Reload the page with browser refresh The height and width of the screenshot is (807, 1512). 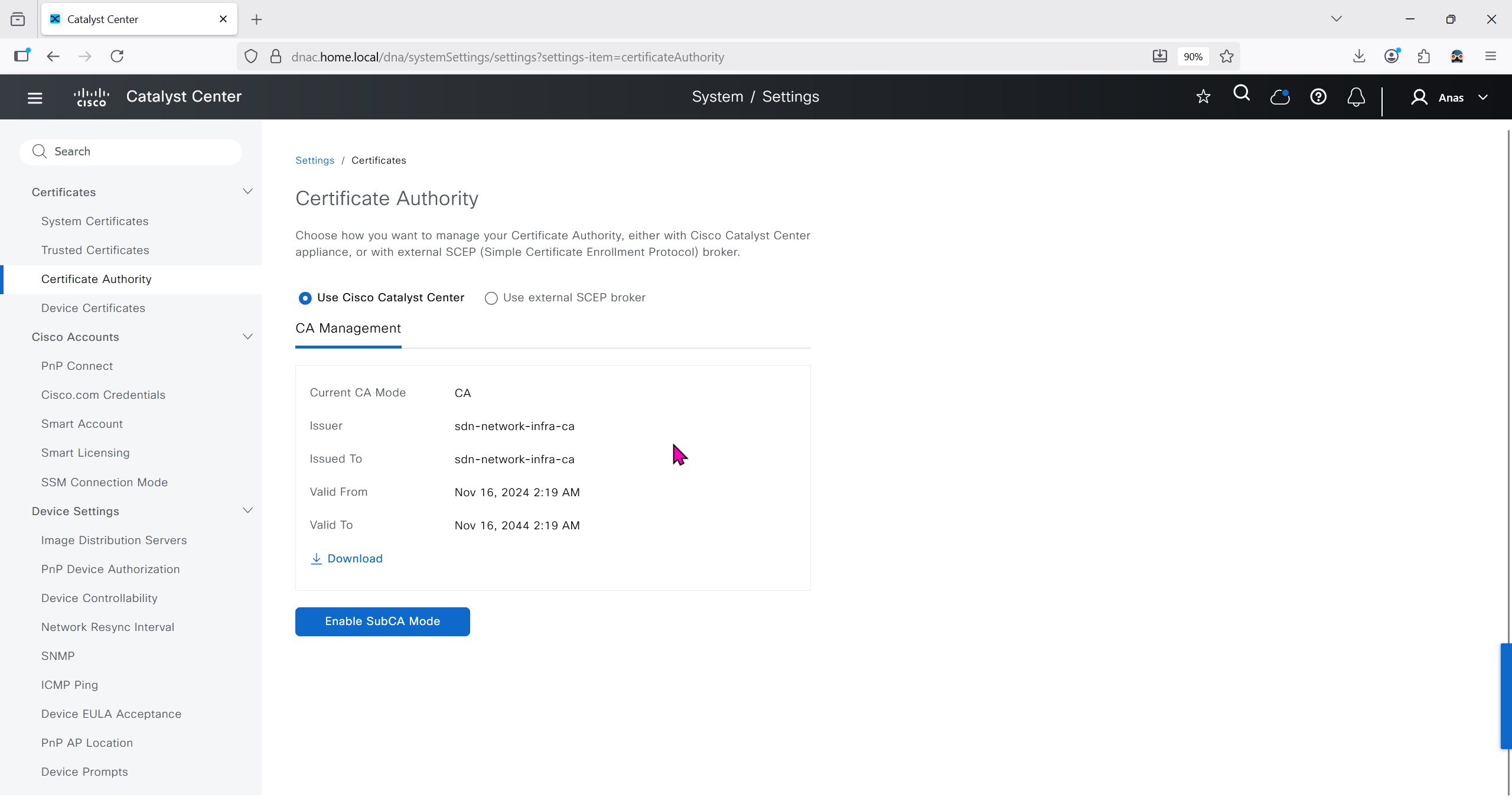[117, 56]
